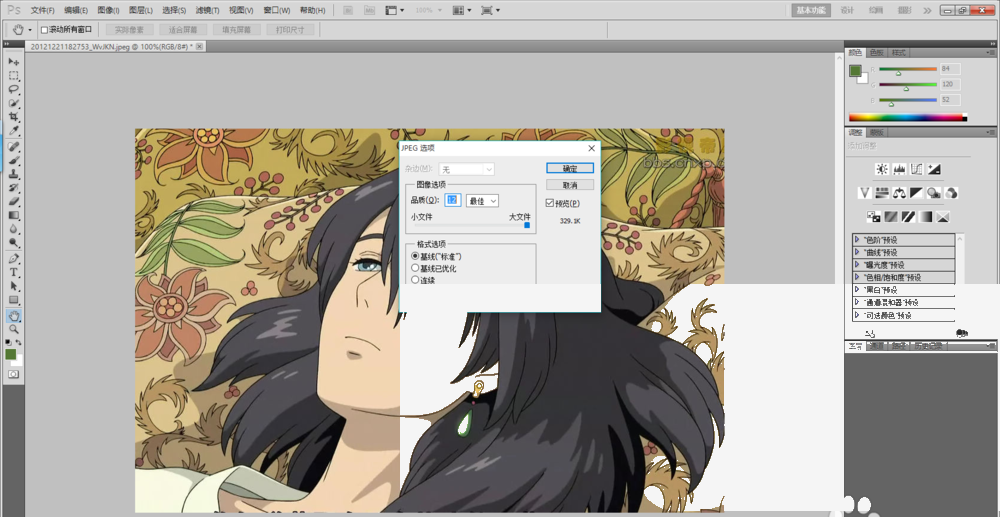Open the 编辑(E) menu
This screenshot has width=1000, height=517.
(76, 10)
